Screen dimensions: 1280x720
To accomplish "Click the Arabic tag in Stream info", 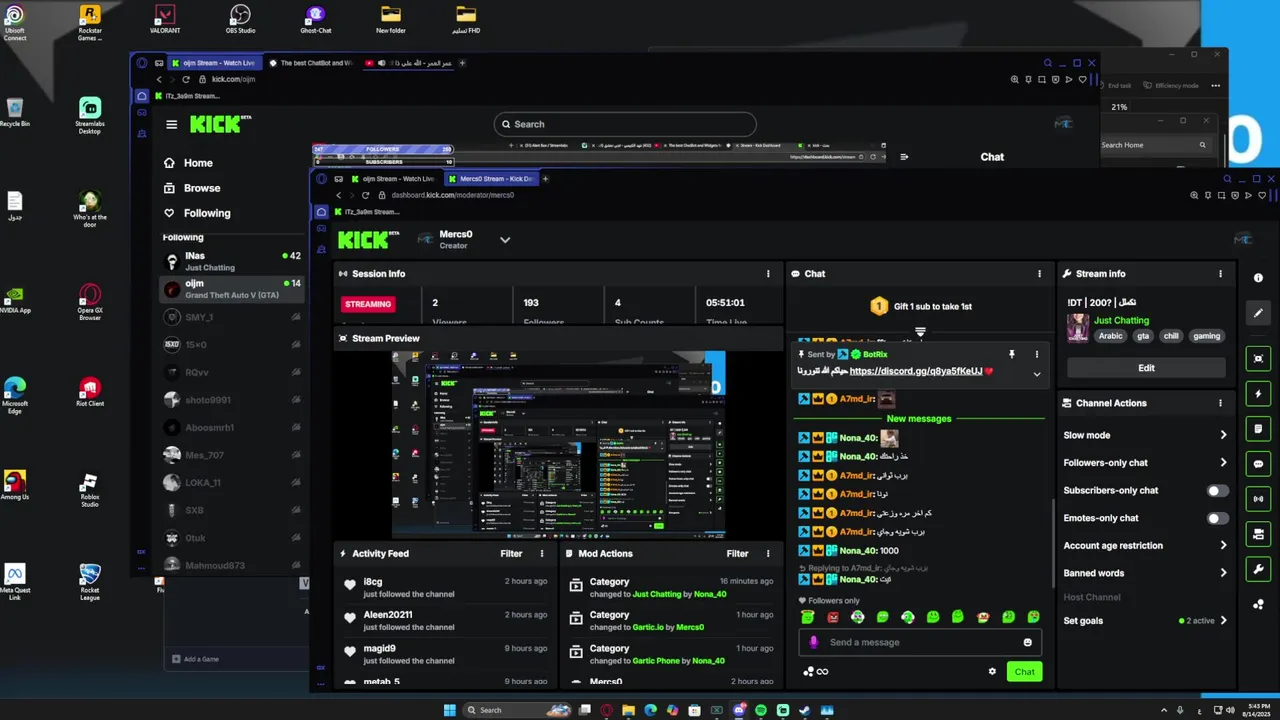I will pyautogui.click(x=1111, y=336).
